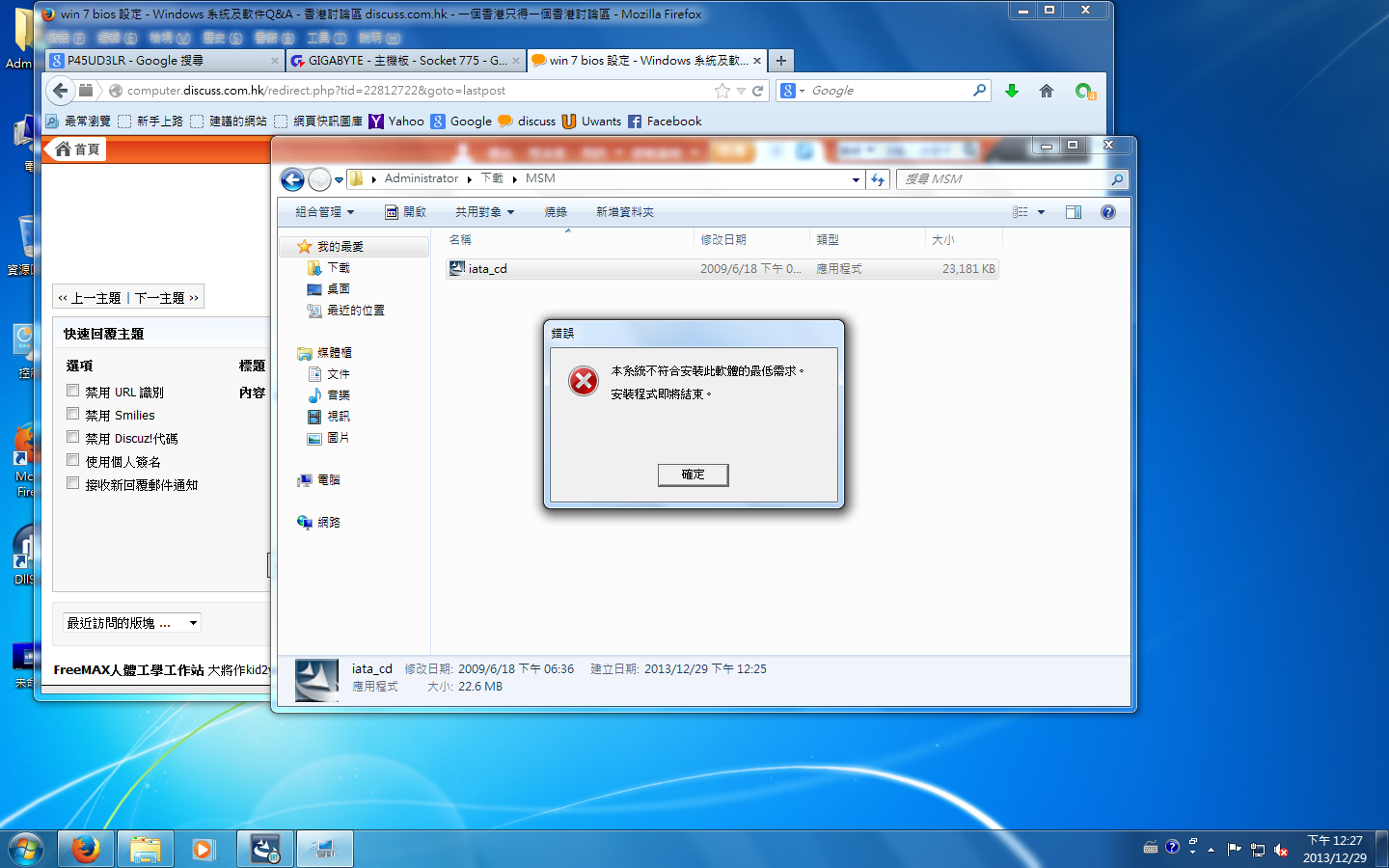Click 開啟 in the Explorer toolbar
The height and width of the screenshot is (868, 1389).
405,212
